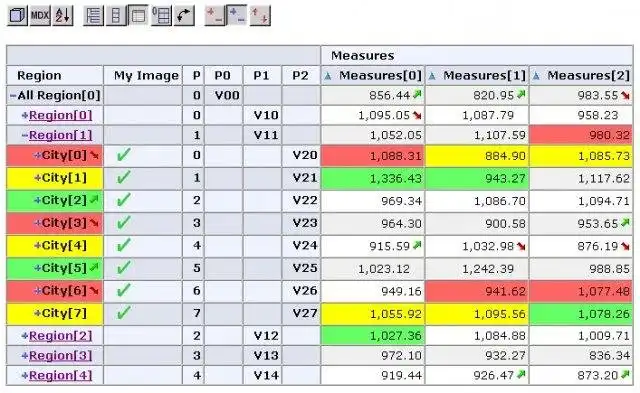Click the green trend arrow next to 856.44

417,95
